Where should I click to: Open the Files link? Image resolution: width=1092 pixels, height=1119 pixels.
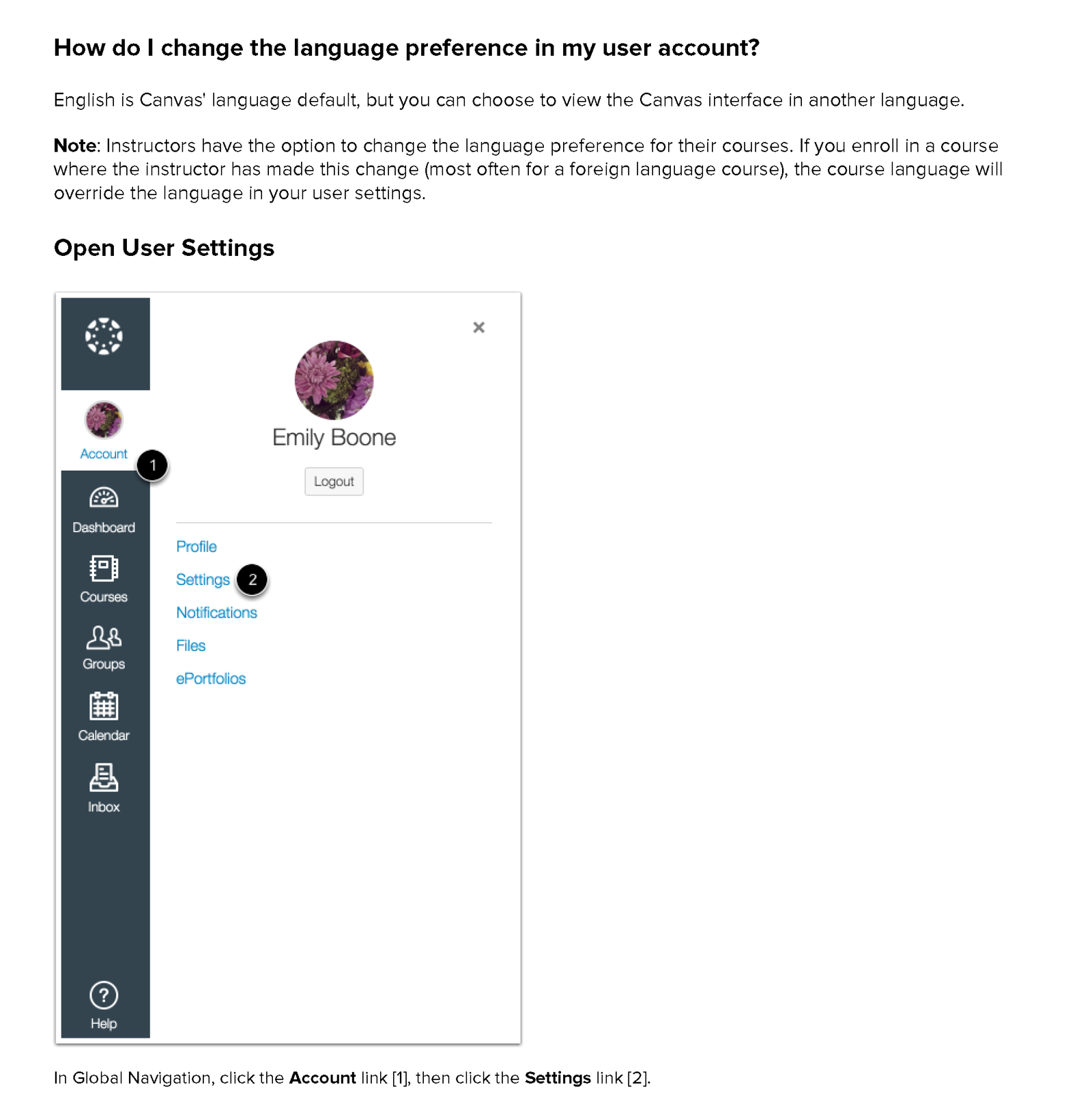click(190, 645)
